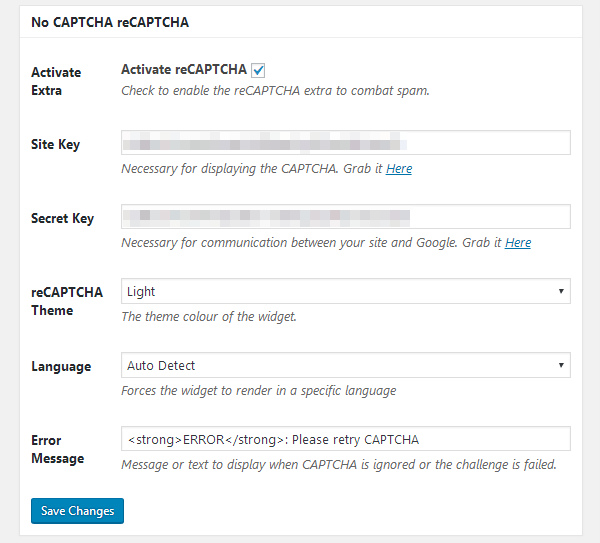The image size is (600, 543).
Task: Open the Language dropdown showing Auto Detect
Action: [346, 365]
